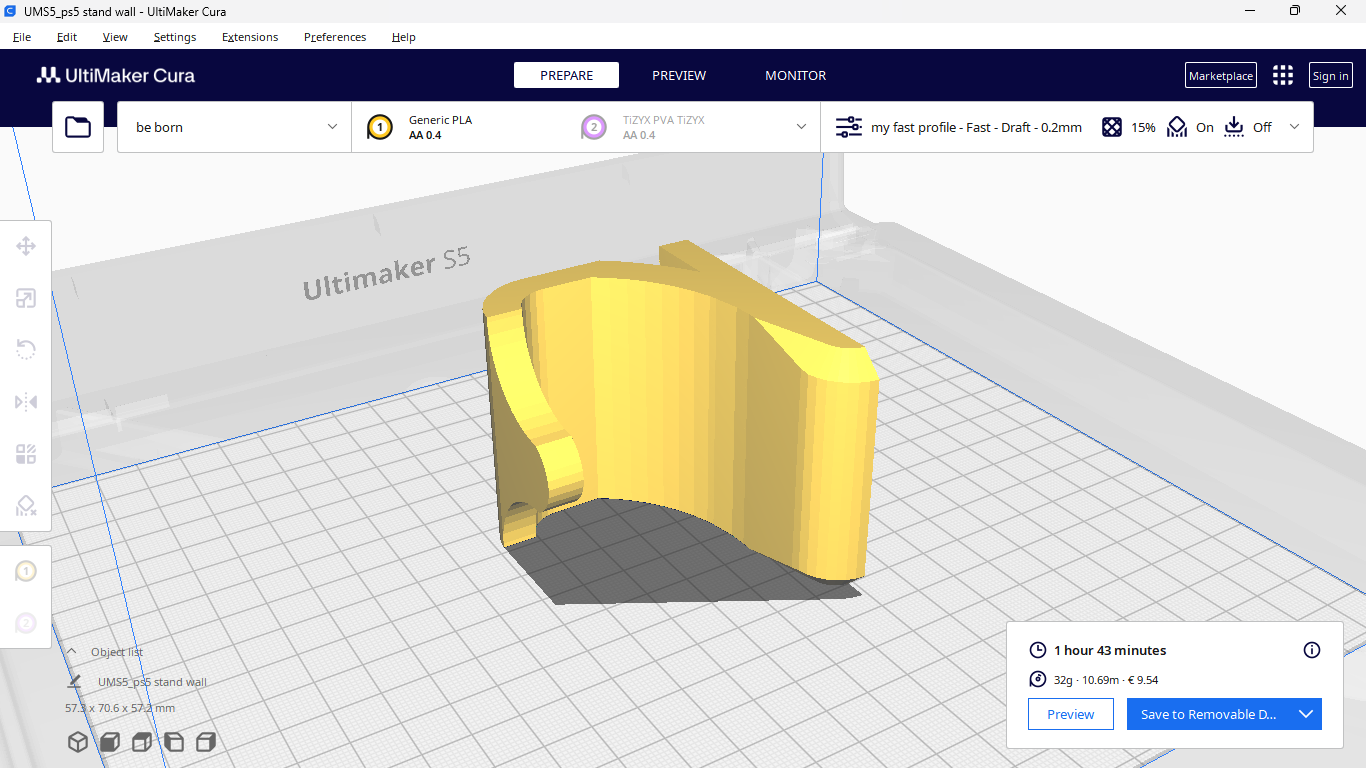Viewport: 1366px width, 768px height.
Task: Click the PREPARE stage tab
Action: click(566, 75)
